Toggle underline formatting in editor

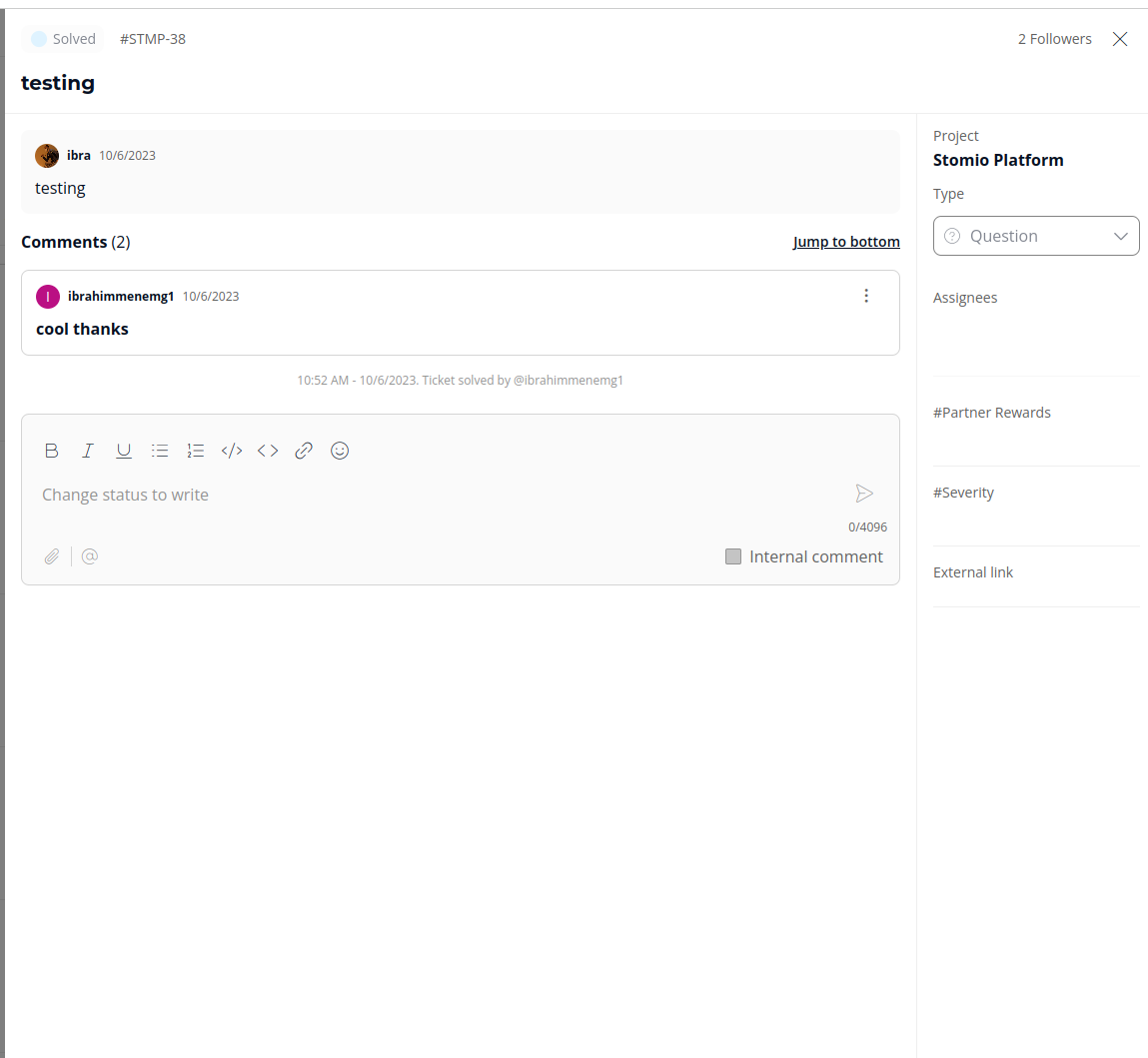(124, 451)
